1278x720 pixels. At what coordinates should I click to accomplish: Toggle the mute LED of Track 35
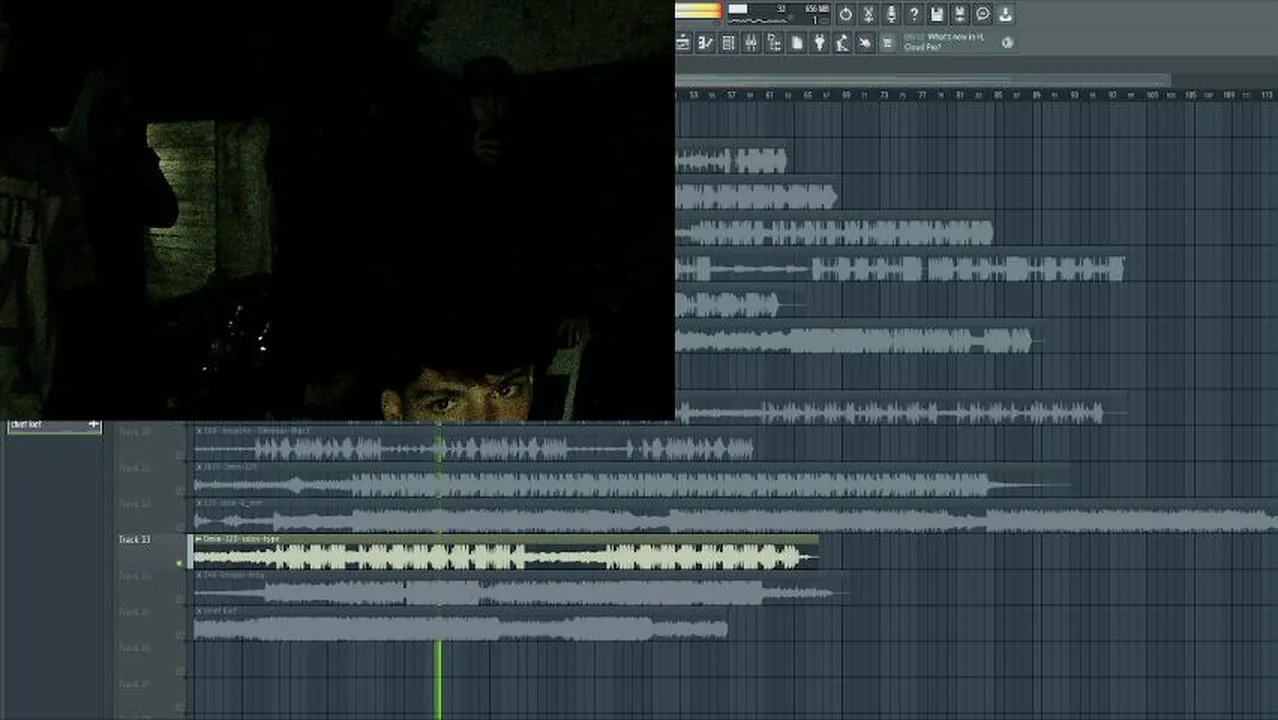coord(180,635)
